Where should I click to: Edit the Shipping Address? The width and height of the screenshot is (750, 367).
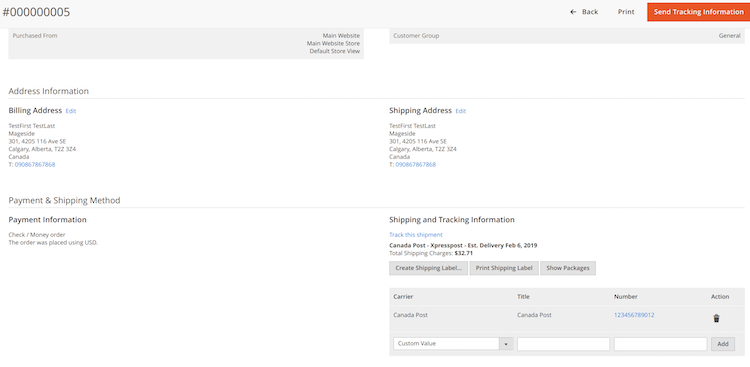(461, 111)
